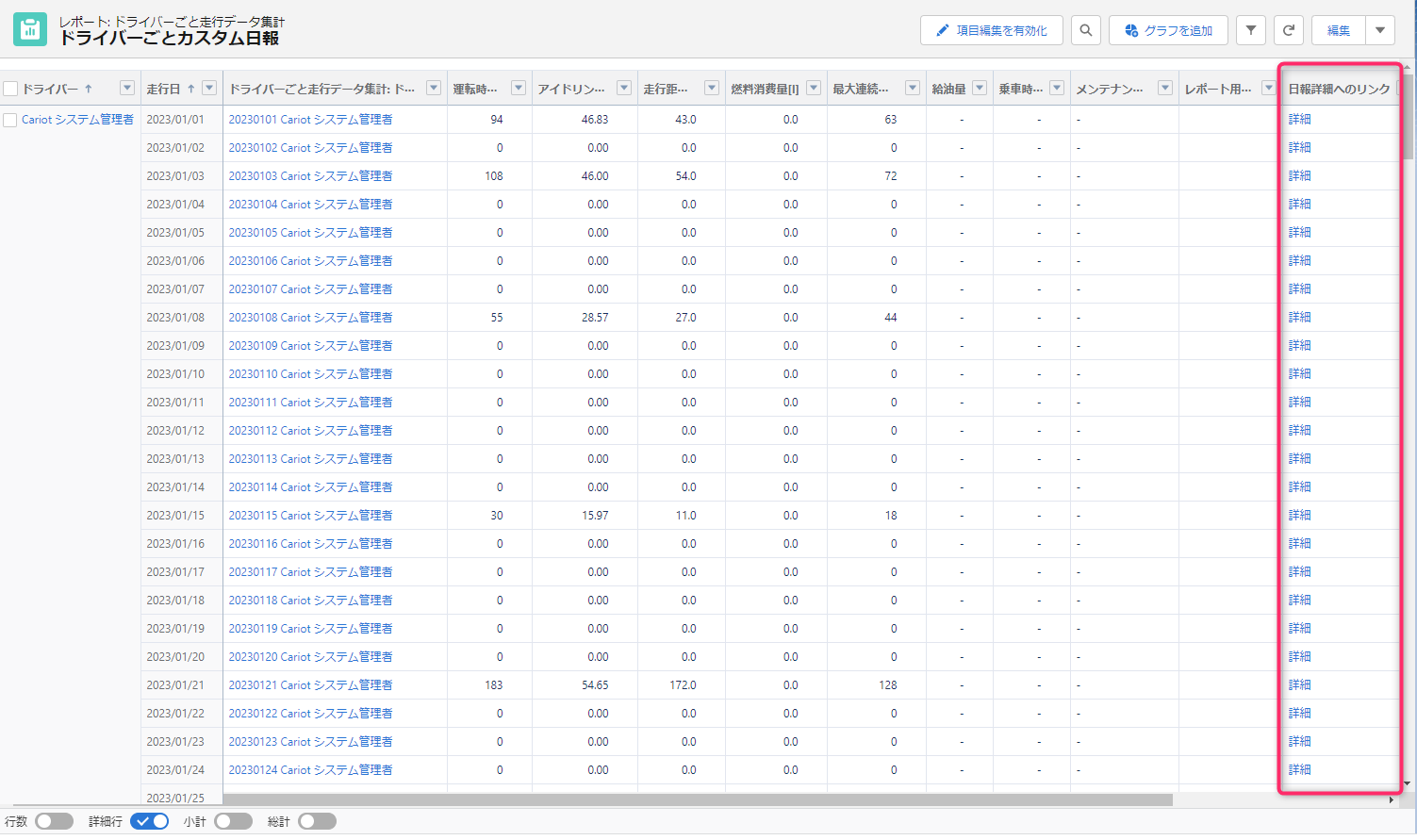Click the horizontal scrollbar at table bottom
The width and height of the screenshot is (1417, 840).
click(x=698, y=799)
